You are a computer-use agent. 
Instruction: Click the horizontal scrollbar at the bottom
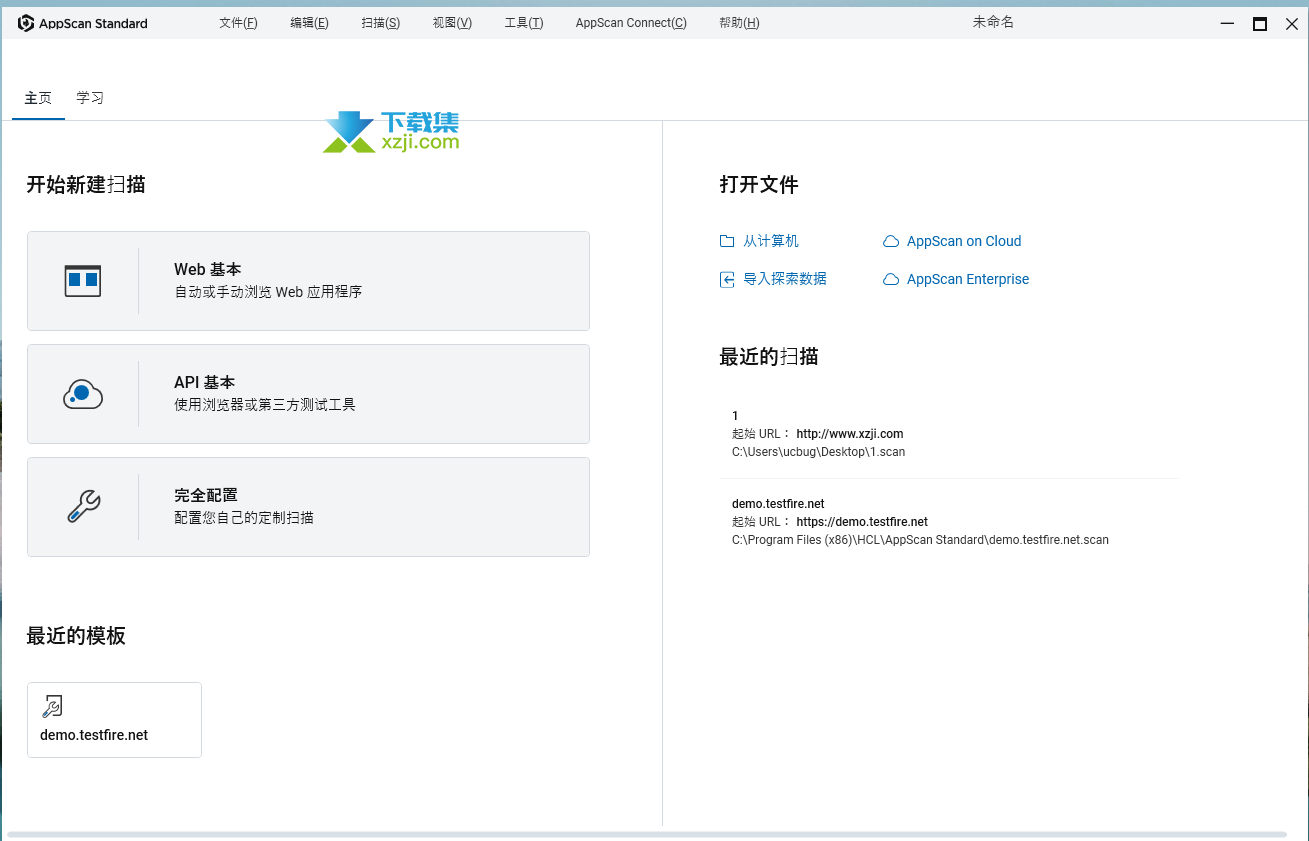[x=646, y=834]
